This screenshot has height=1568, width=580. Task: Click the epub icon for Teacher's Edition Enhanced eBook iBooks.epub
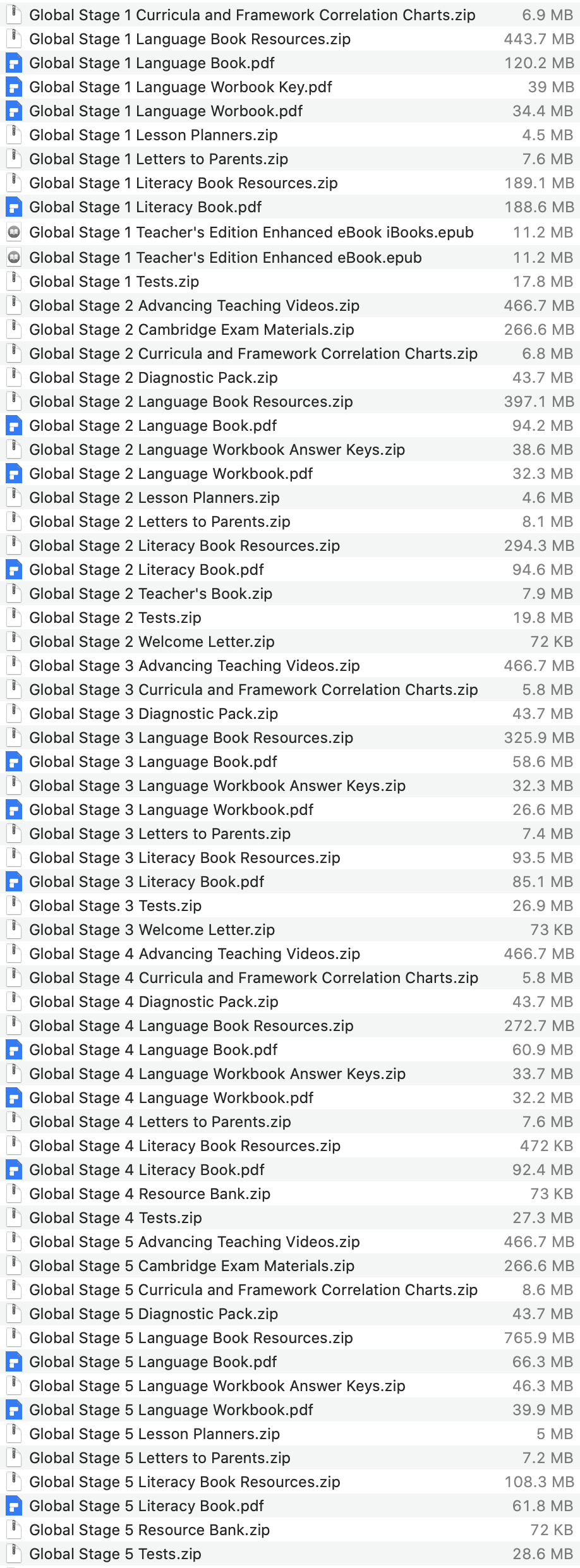[13, 232]
